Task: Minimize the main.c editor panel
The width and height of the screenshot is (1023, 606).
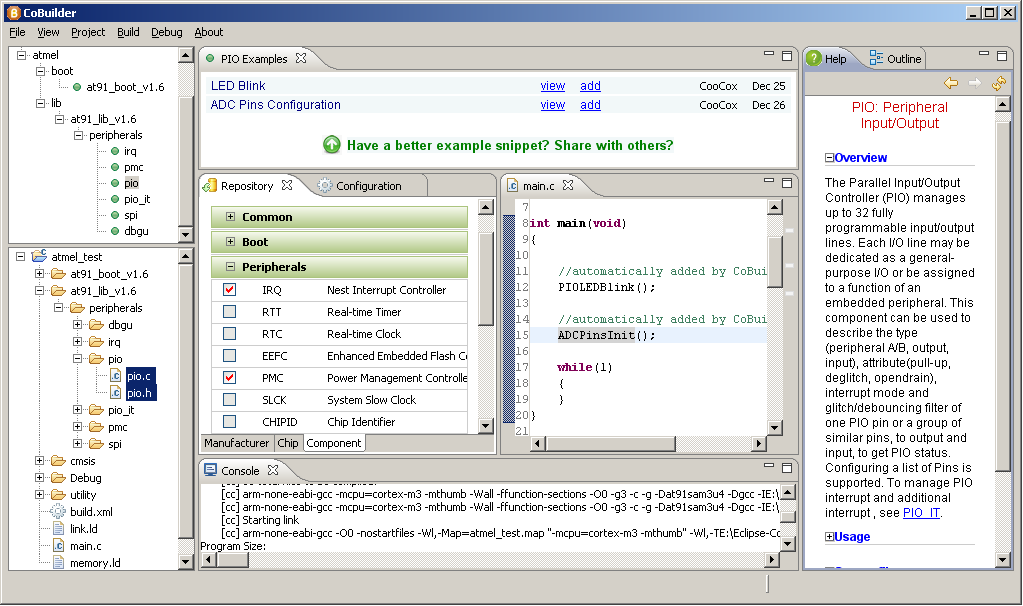Action: pos(769,181)
